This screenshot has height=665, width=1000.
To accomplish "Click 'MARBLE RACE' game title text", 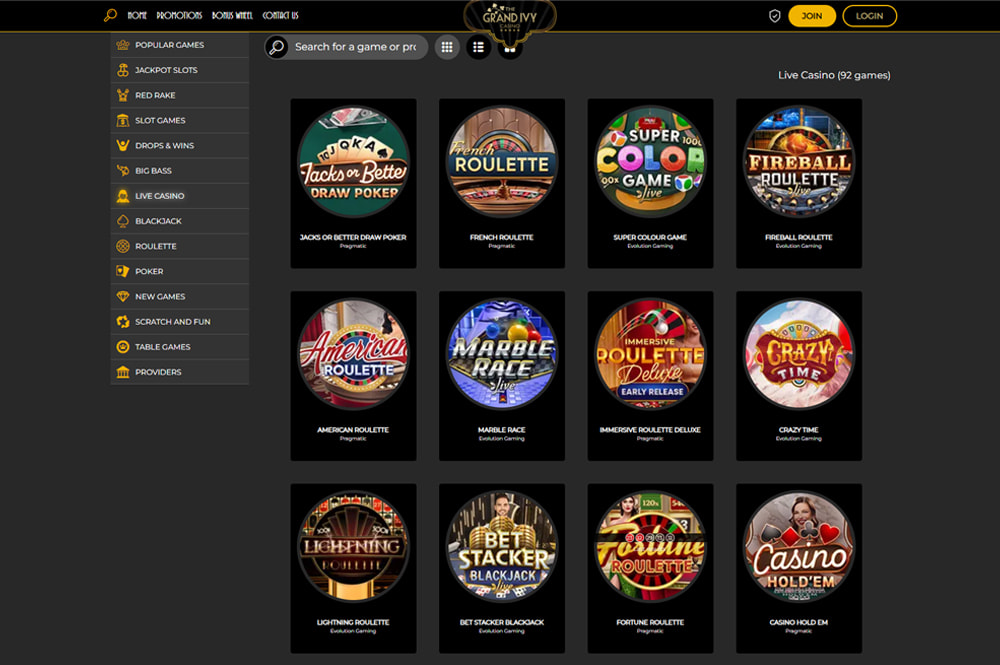I will tap(502, 430).
